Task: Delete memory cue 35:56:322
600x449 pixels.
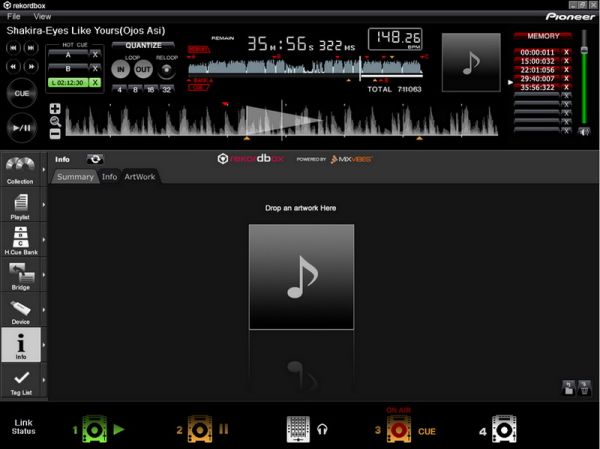Action: [566, 87]
